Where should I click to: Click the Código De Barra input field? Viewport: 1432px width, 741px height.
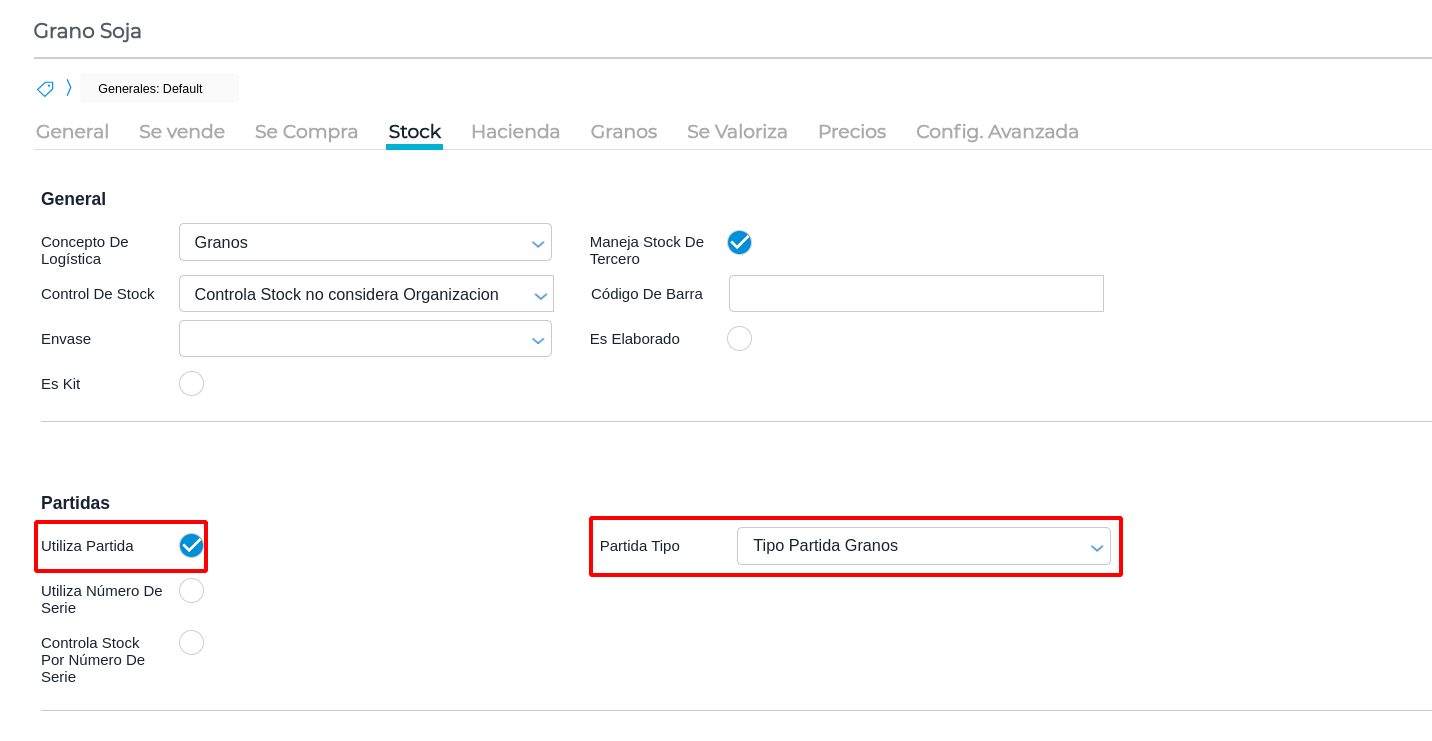point(916,294)
